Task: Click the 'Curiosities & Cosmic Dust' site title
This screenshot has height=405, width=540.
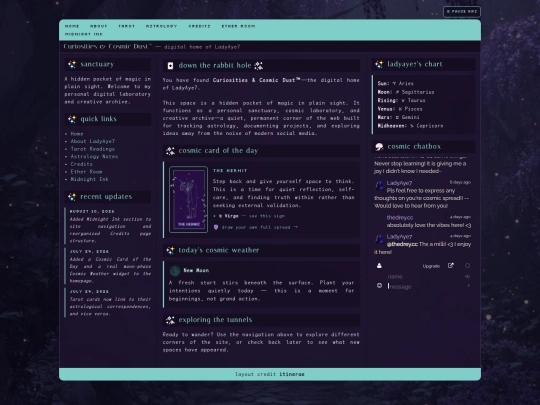Action: (107, 46)
